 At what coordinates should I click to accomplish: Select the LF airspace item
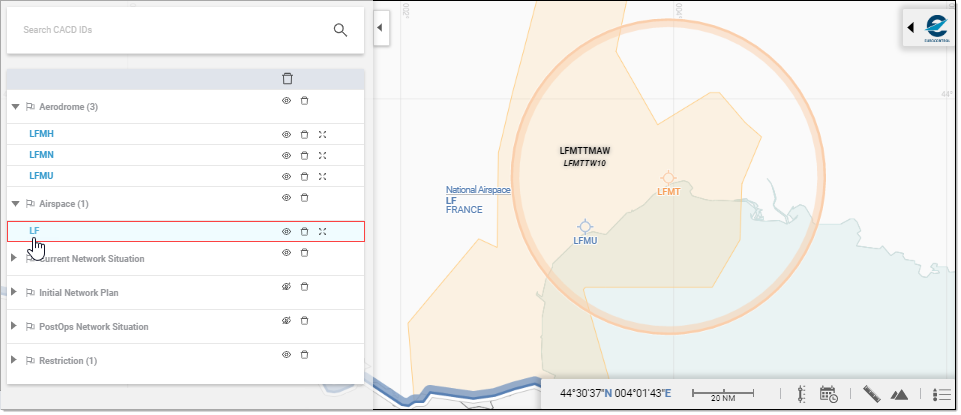click(x=35, y=231)
